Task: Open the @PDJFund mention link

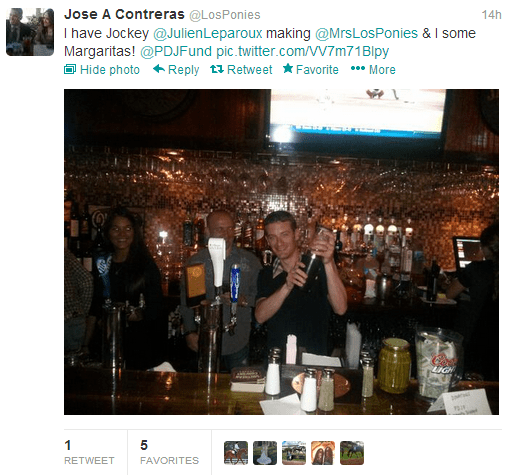Action: coord(176,51)
